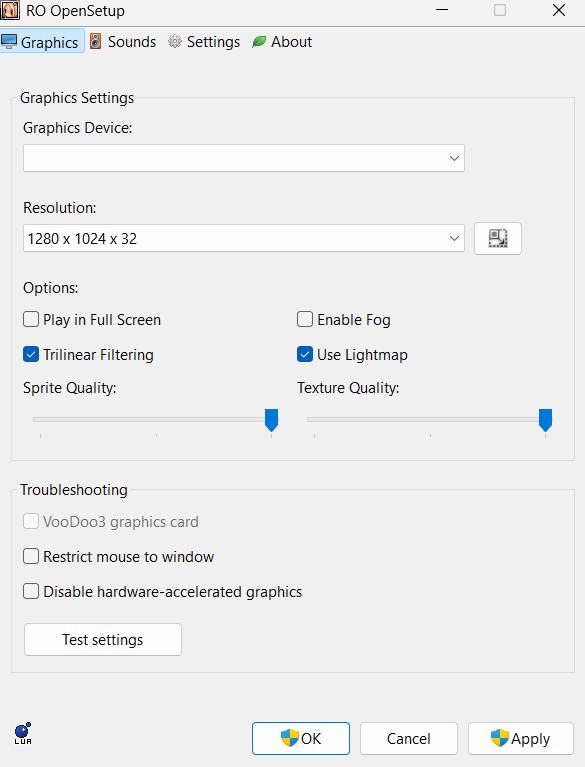Click the Texture Quality slider handle
The height and width of the screenshot is (767, 585).
coord(545,420)
